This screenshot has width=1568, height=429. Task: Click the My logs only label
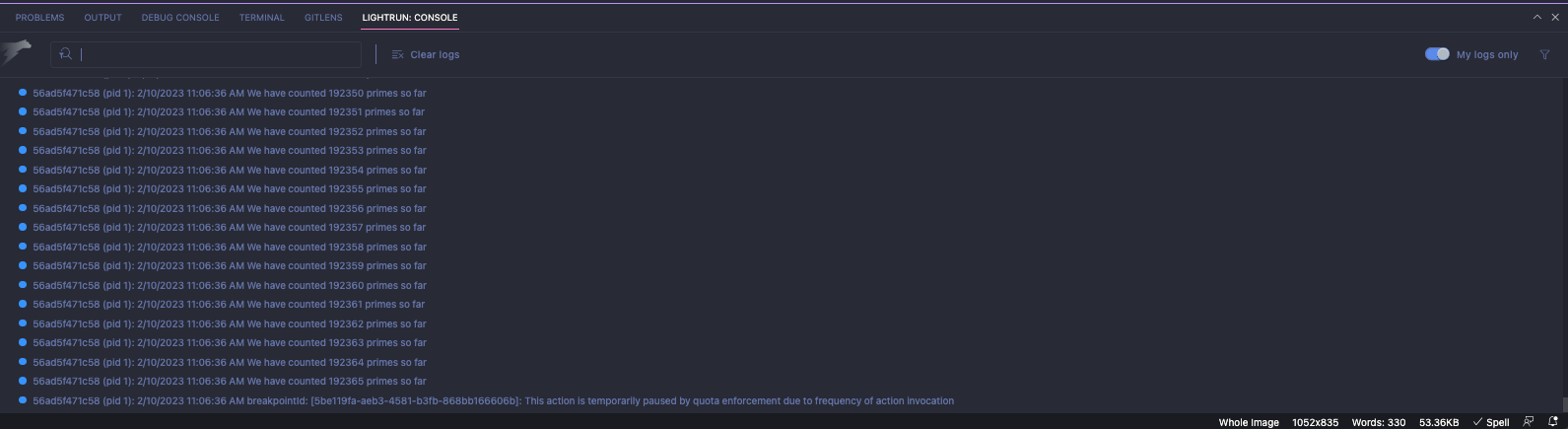click(x=1487, y=55)
